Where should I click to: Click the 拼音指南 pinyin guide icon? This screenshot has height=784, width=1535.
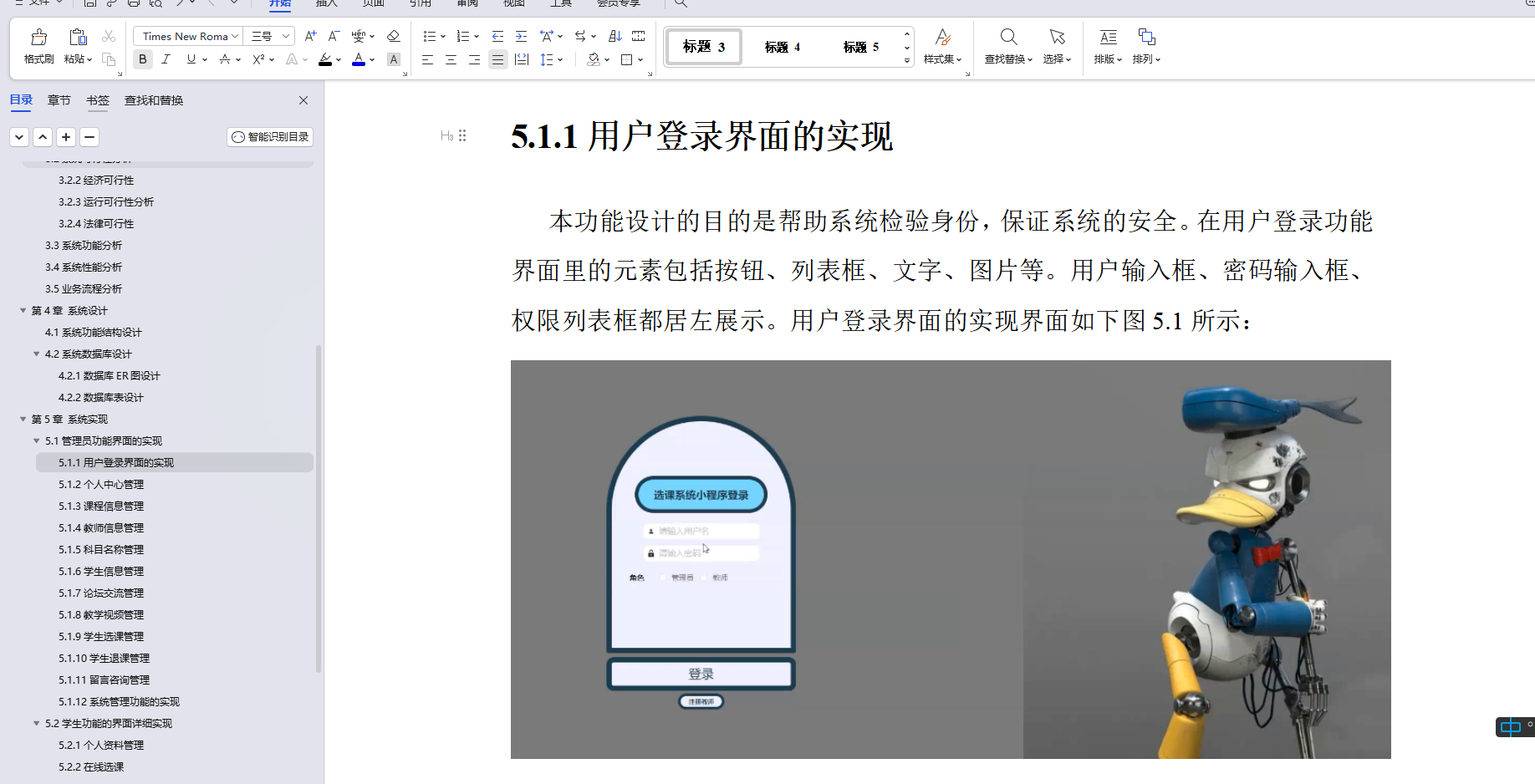pyautogui.click(x=359, y=36)
